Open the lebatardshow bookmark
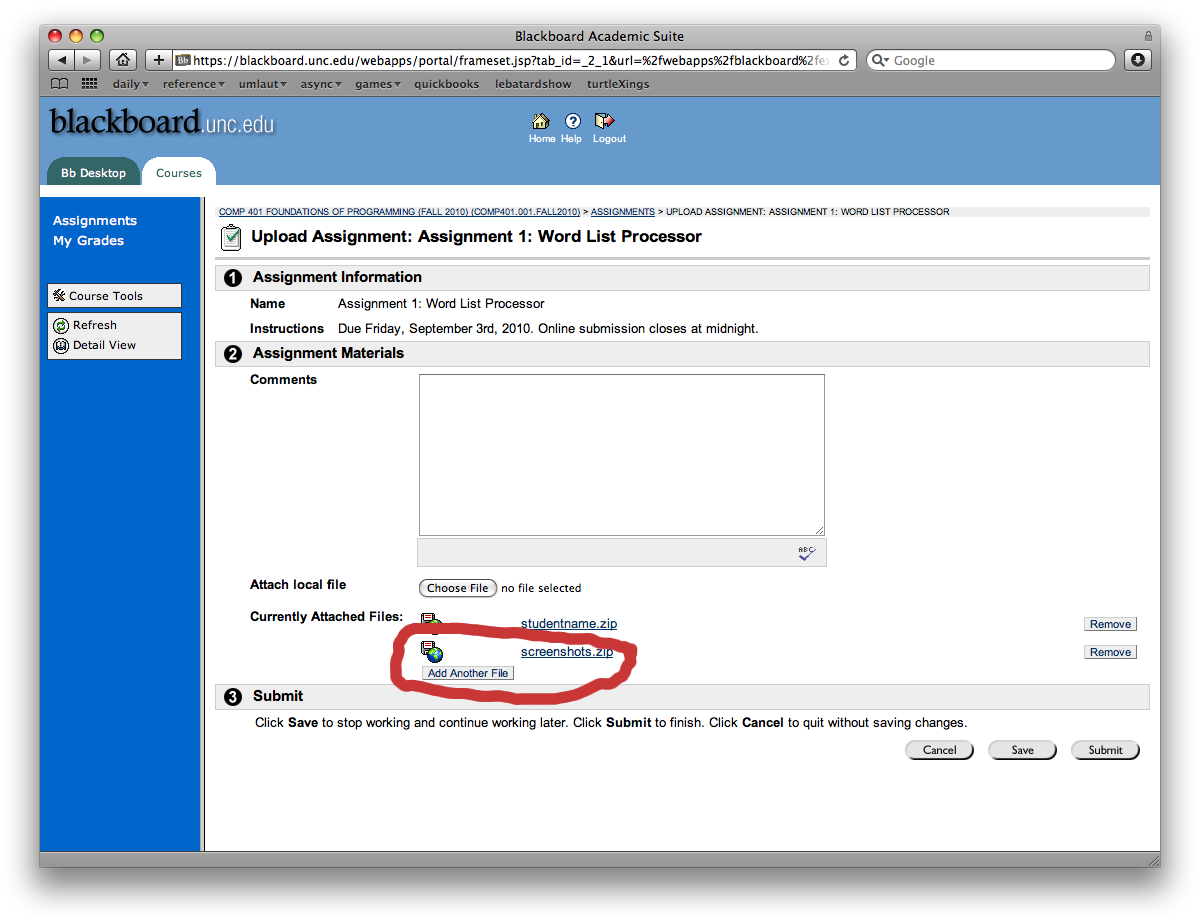The image size is (1200, 922). (533, 84)
